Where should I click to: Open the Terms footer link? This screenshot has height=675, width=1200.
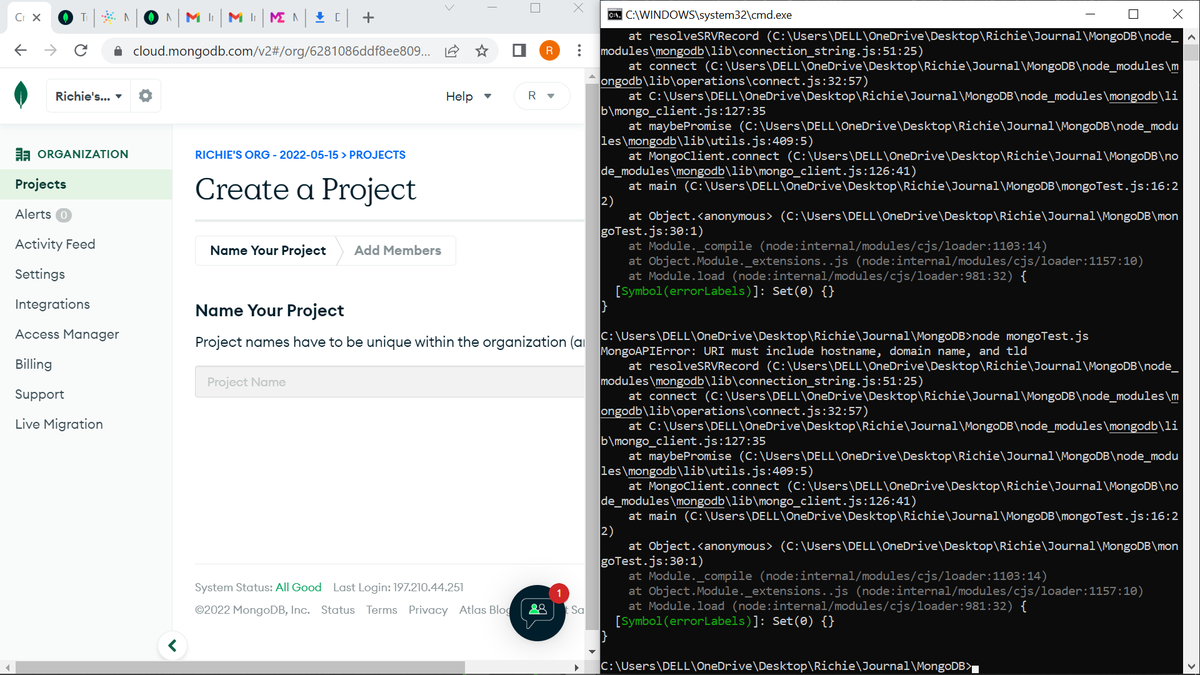click(x=381, y=610)
